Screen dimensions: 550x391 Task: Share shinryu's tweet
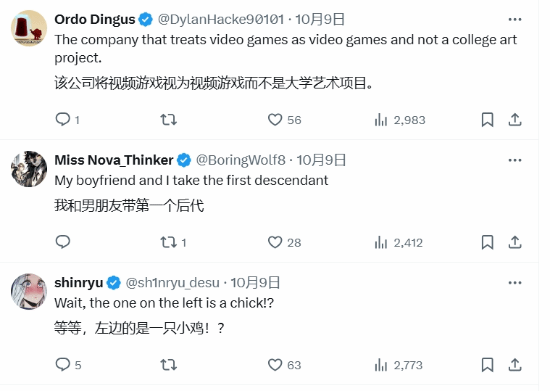point(515,365)
